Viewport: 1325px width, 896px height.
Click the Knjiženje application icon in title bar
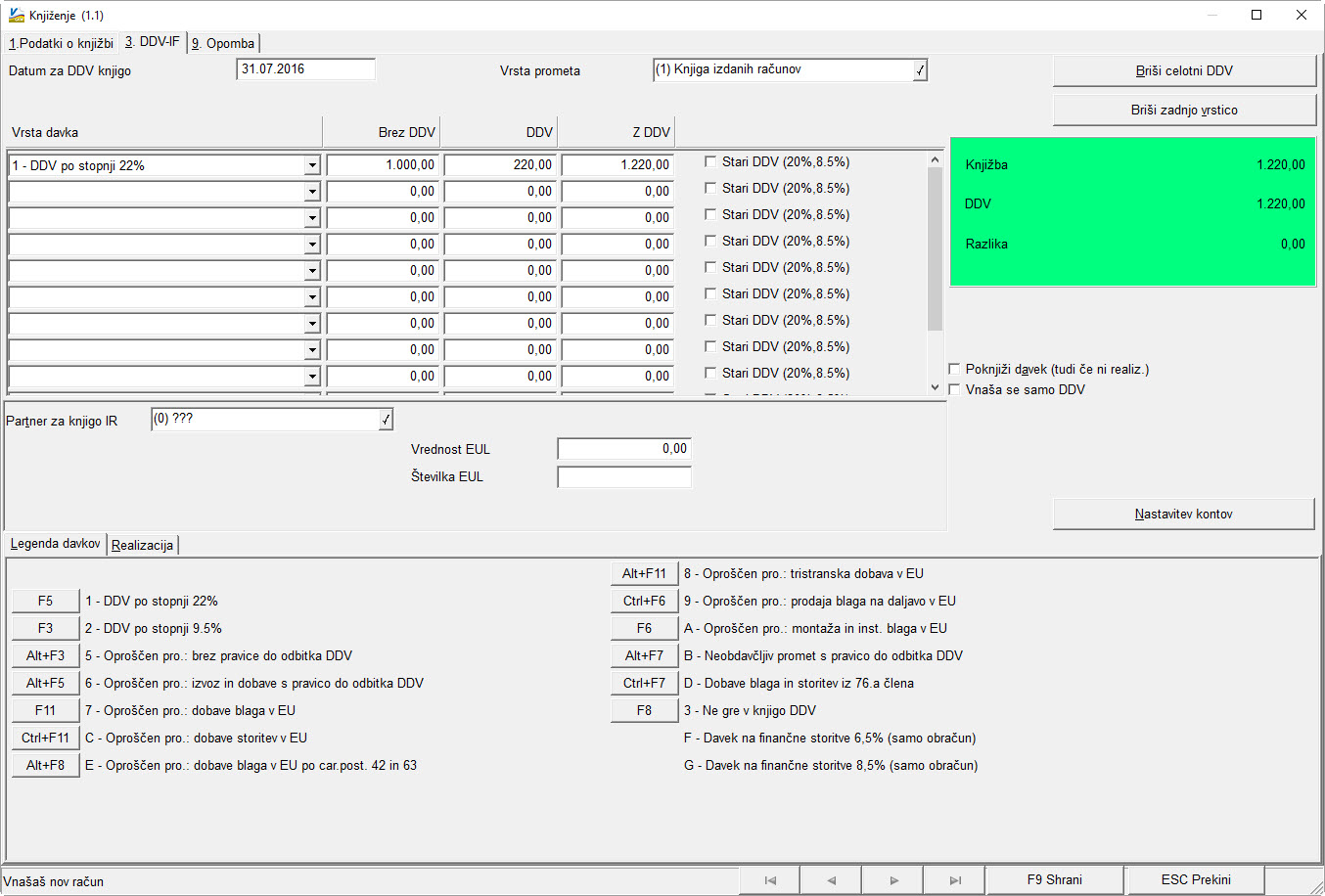16,15
